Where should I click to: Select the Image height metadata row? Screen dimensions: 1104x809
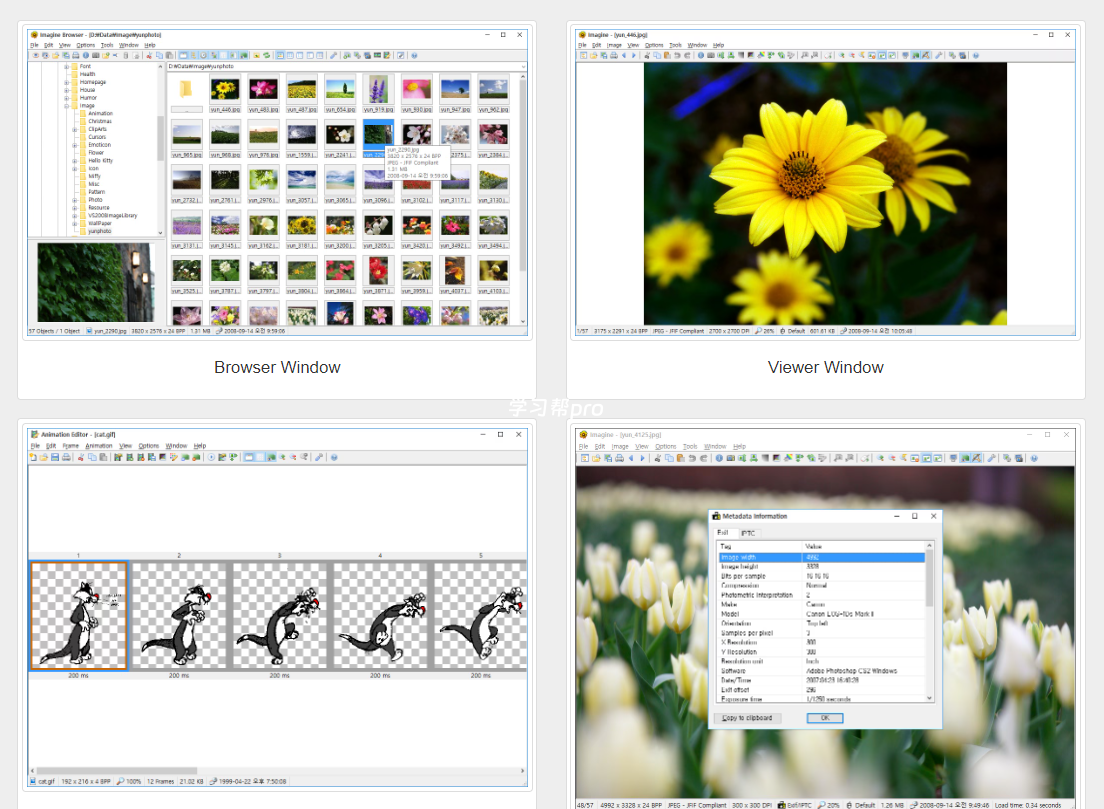(x=822, y=566)
